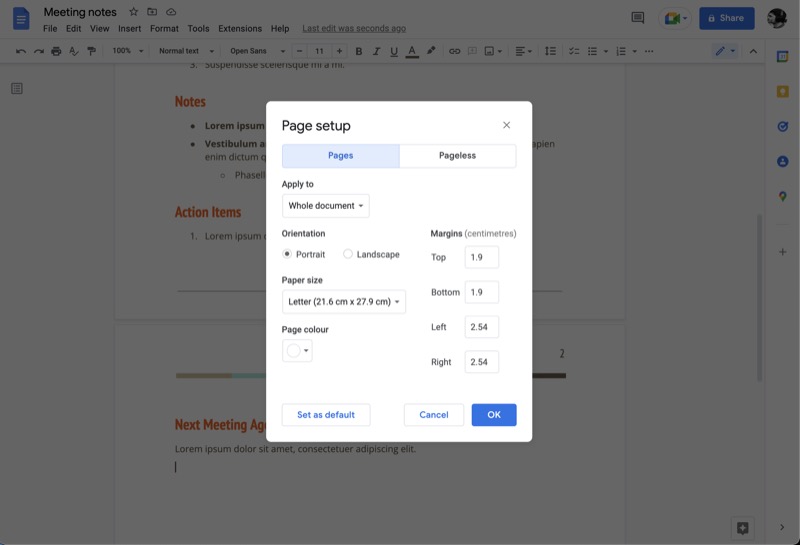Image resolution: width=800 pixels, height=545 pixels.
Task: Open Contacts in side panel
Action: click(783, 162)
